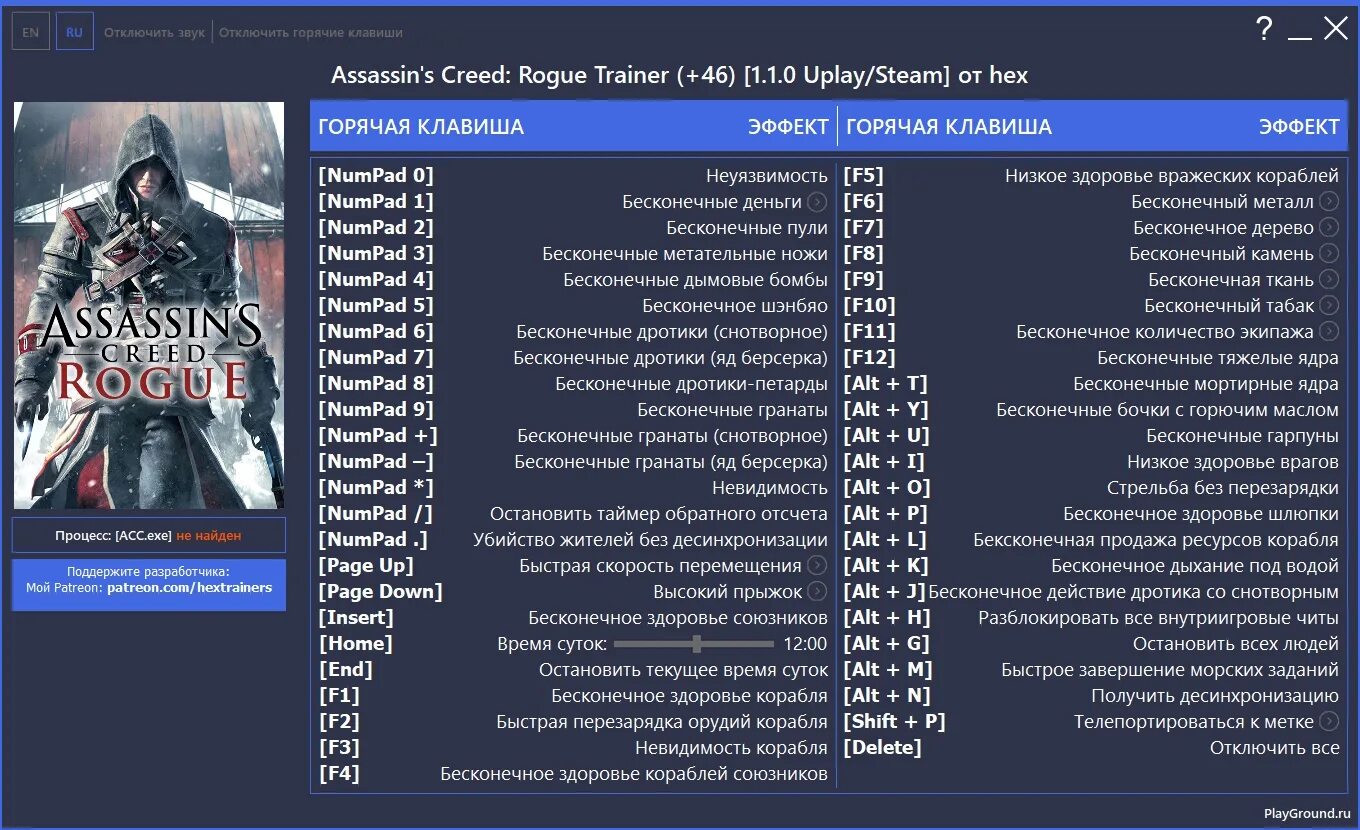Viewport: 1360px width, 830px height.
Task: Click the Получить десинхронизацию effect
Action: (x=1215, y=696)
